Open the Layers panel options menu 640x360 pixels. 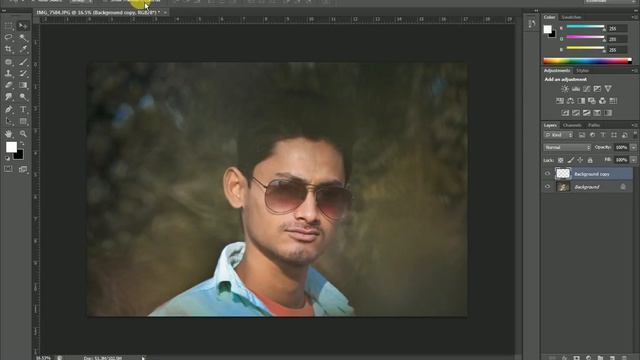(x=634, y=125)
